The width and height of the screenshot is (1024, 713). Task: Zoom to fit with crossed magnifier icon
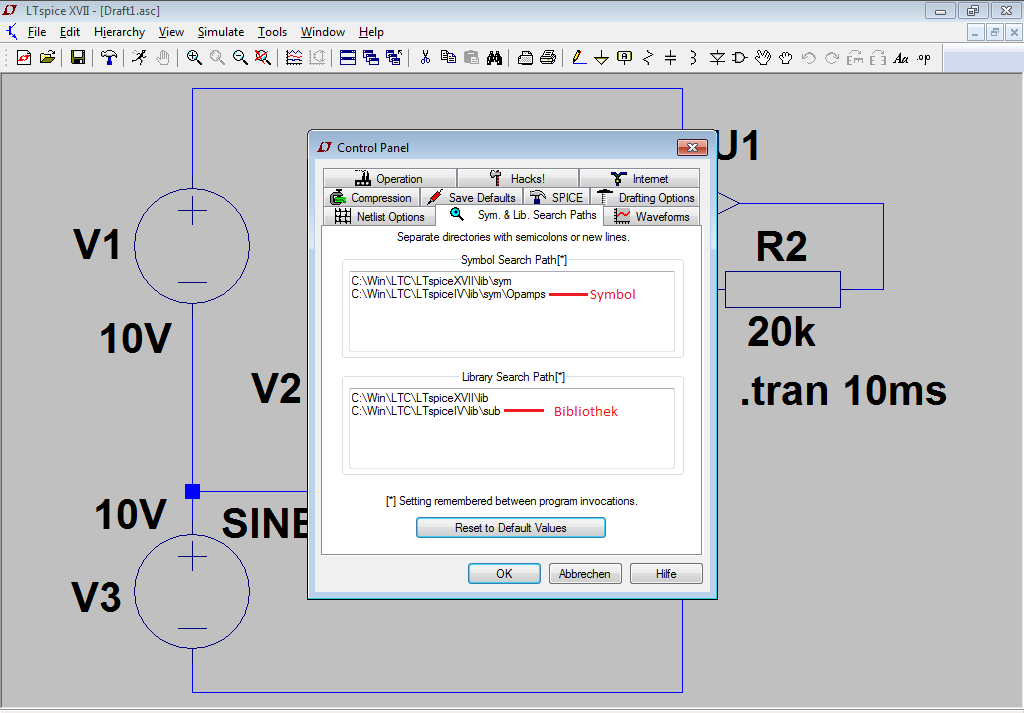tap(263, 58)
